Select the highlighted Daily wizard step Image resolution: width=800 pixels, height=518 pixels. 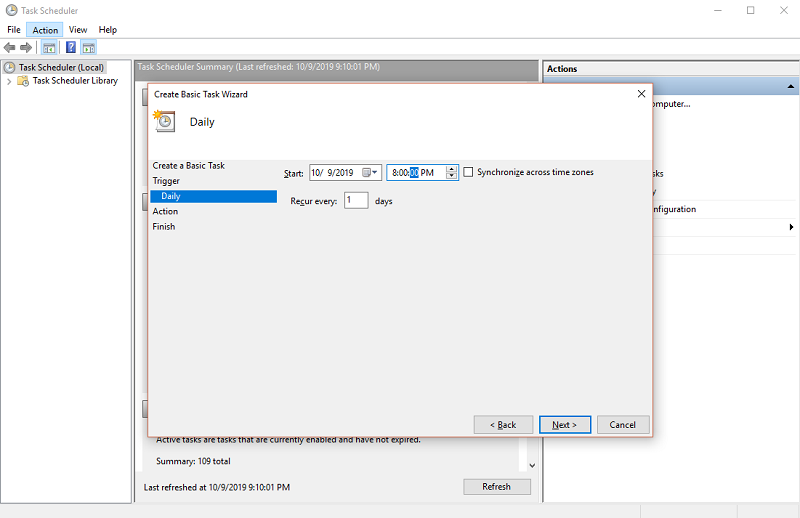213,196
